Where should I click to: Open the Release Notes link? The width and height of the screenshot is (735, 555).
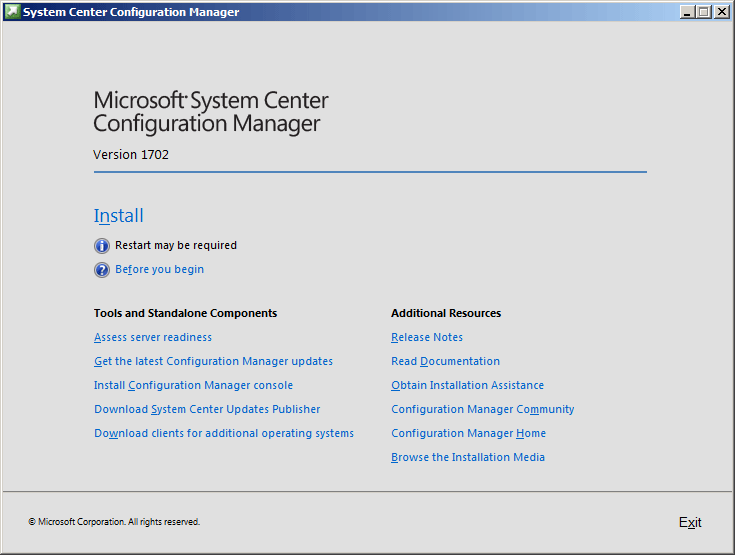427,337
